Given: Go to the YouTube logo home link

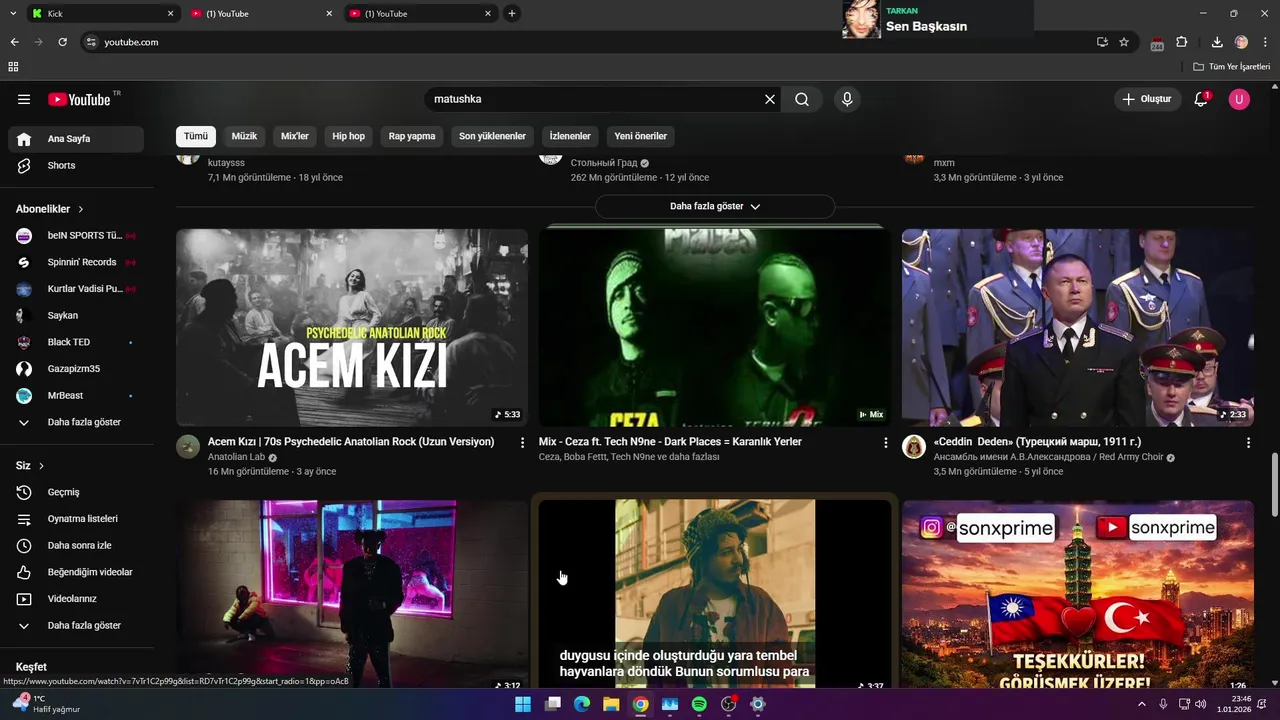Looking at the screenshot, I should point(79,99).
